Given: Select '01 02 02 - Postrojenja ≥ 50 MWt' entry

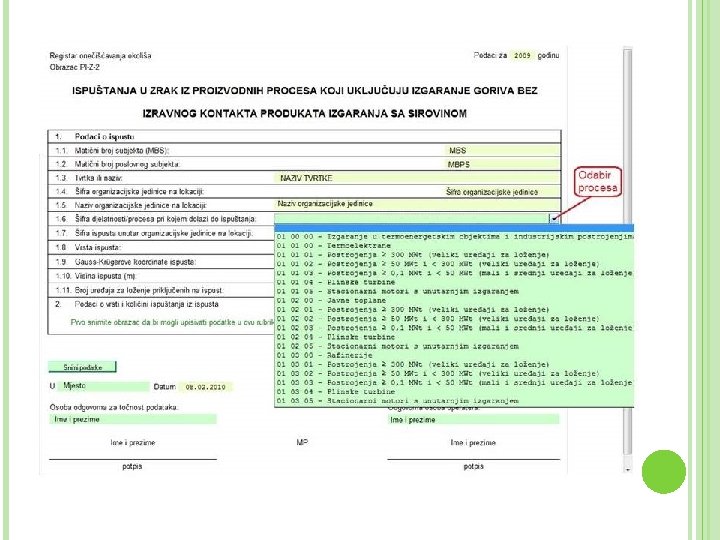Looking at the screenshot, I should pos(455,319).
